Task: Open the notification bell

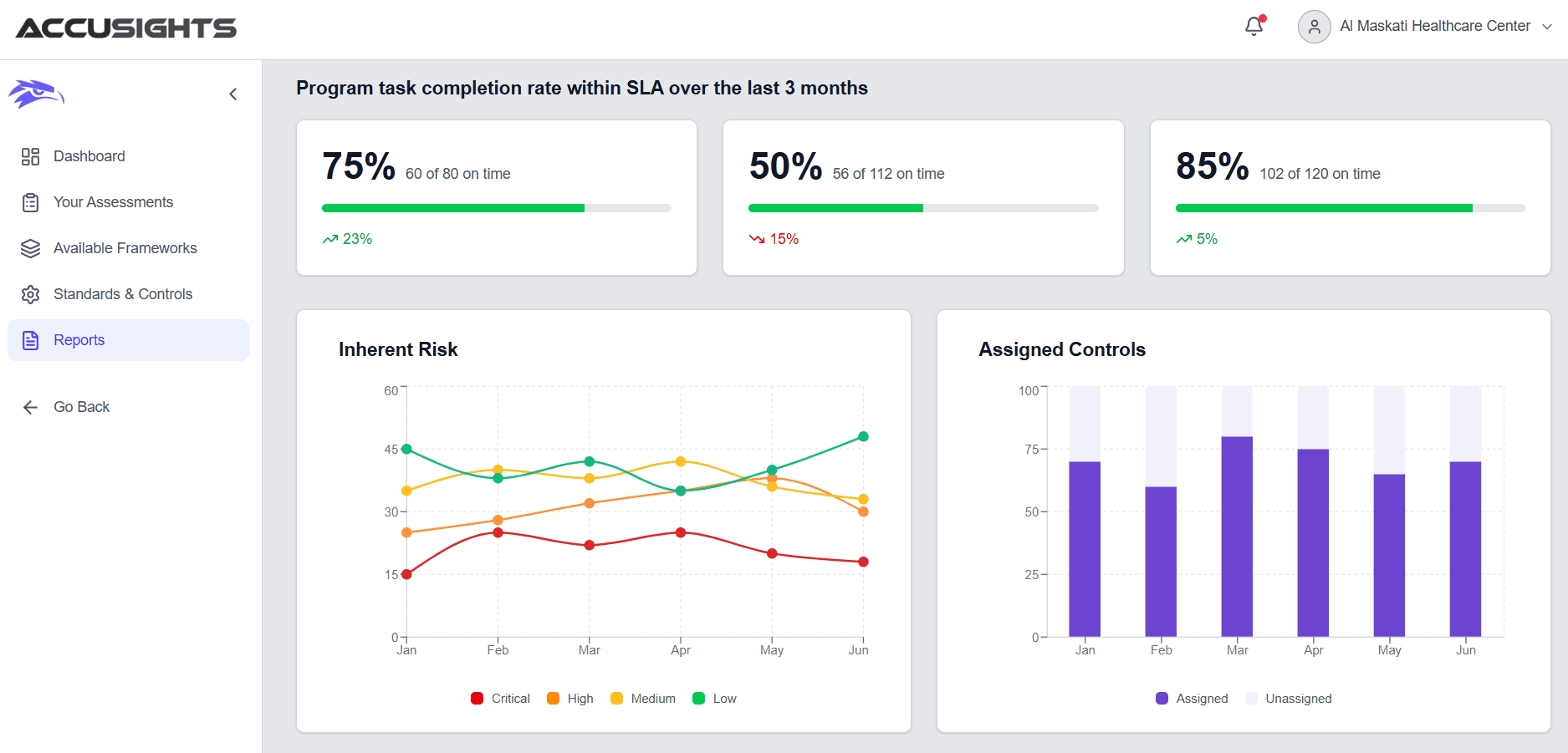Action: click(1254, 26)
